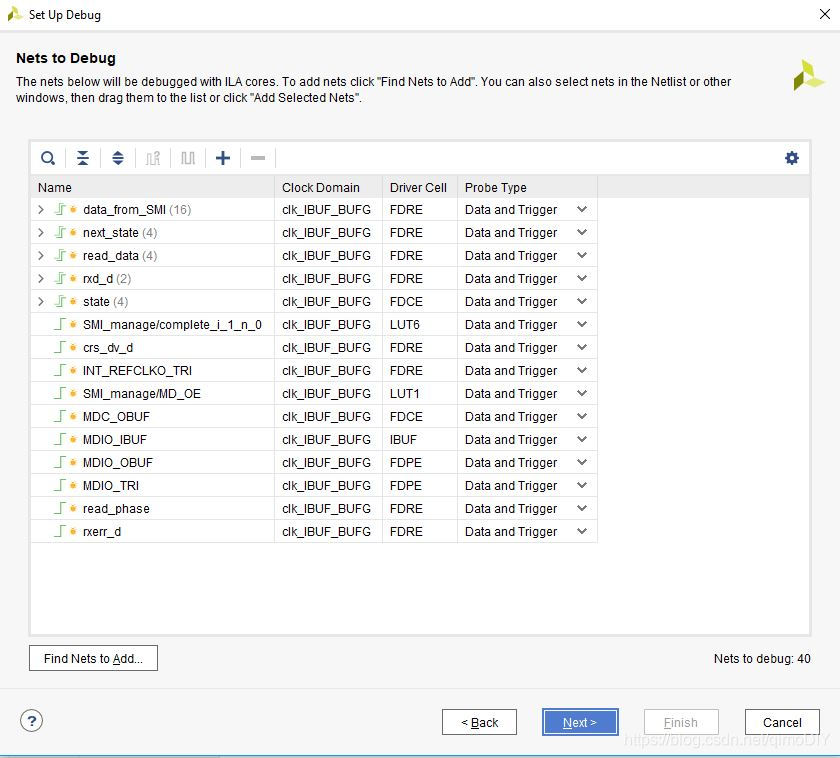Open probe type dropdown for MDC_OBUF
Screen dimensions: 840x758
582,417
